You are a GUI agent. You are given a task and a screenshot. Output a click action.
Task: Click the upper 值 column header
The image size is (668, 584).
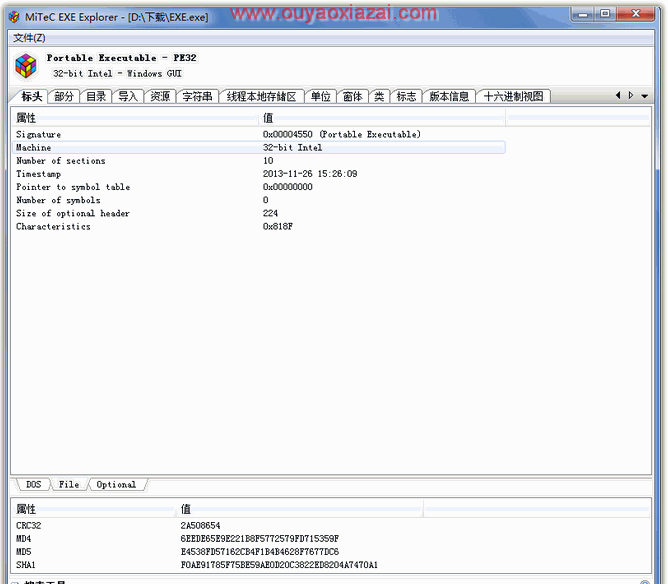pos(382,118)
